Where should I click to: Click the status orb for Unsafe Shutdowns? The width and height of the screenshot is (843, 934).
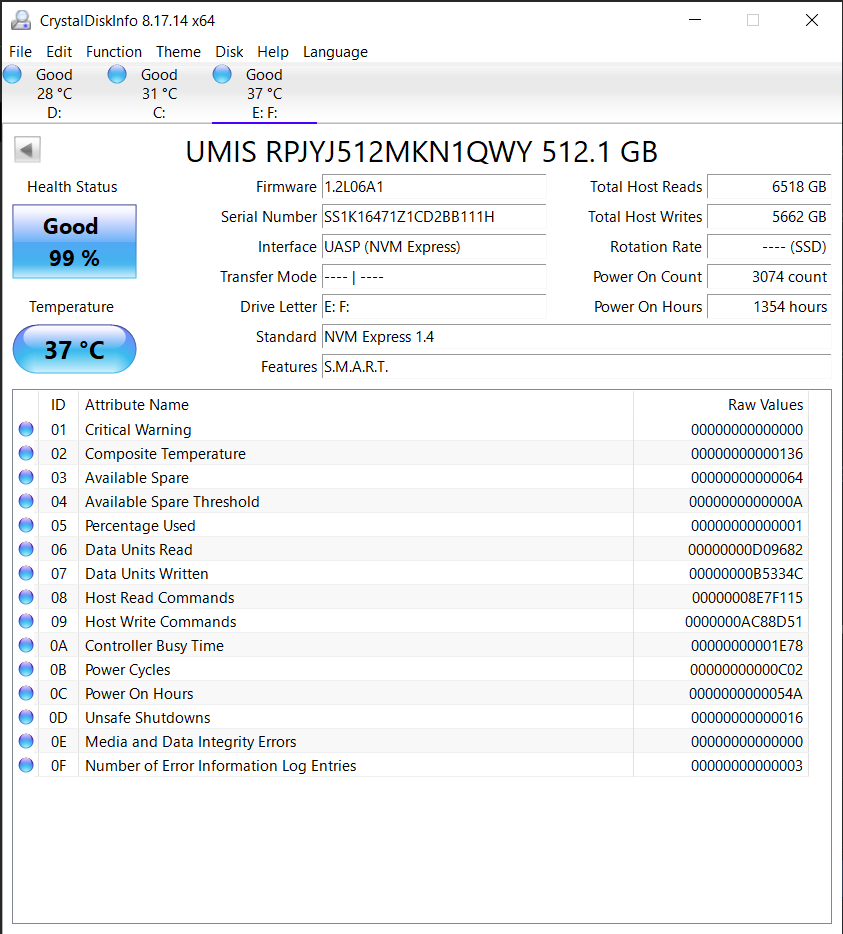coord(26,717)
